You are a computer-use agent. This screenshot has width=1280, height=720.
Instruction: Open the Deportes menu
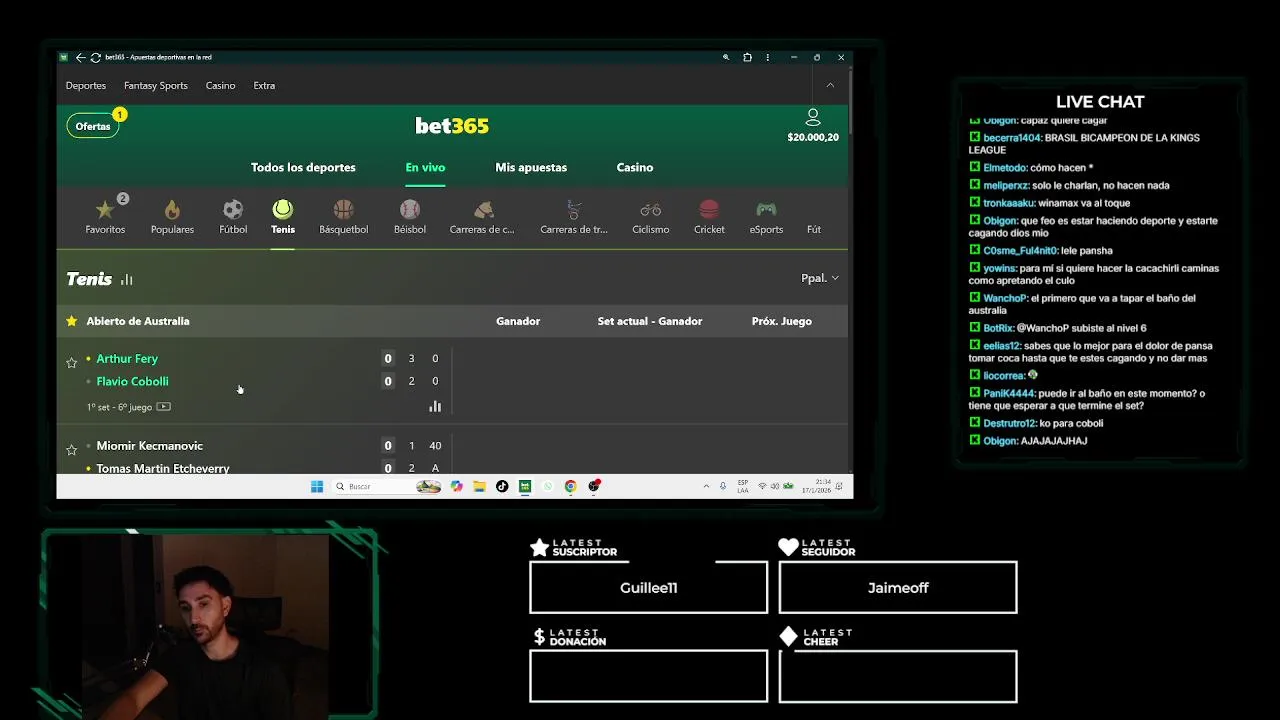pyautogui.click(x=86, y=86)
